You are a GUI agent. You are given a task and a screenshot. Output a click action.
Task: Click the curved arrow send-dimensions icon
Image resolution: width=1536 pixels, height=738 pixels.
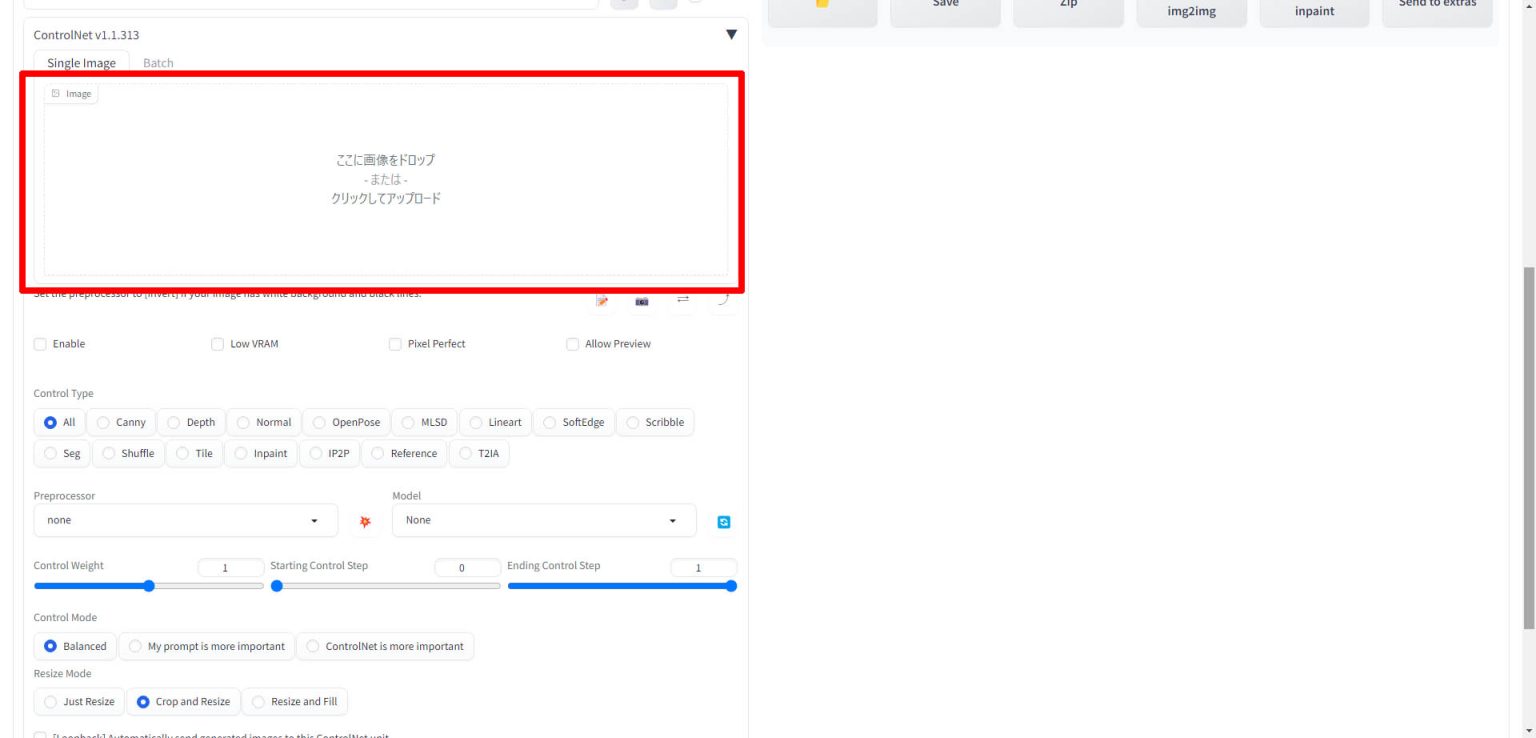click(x=723, y=300)
